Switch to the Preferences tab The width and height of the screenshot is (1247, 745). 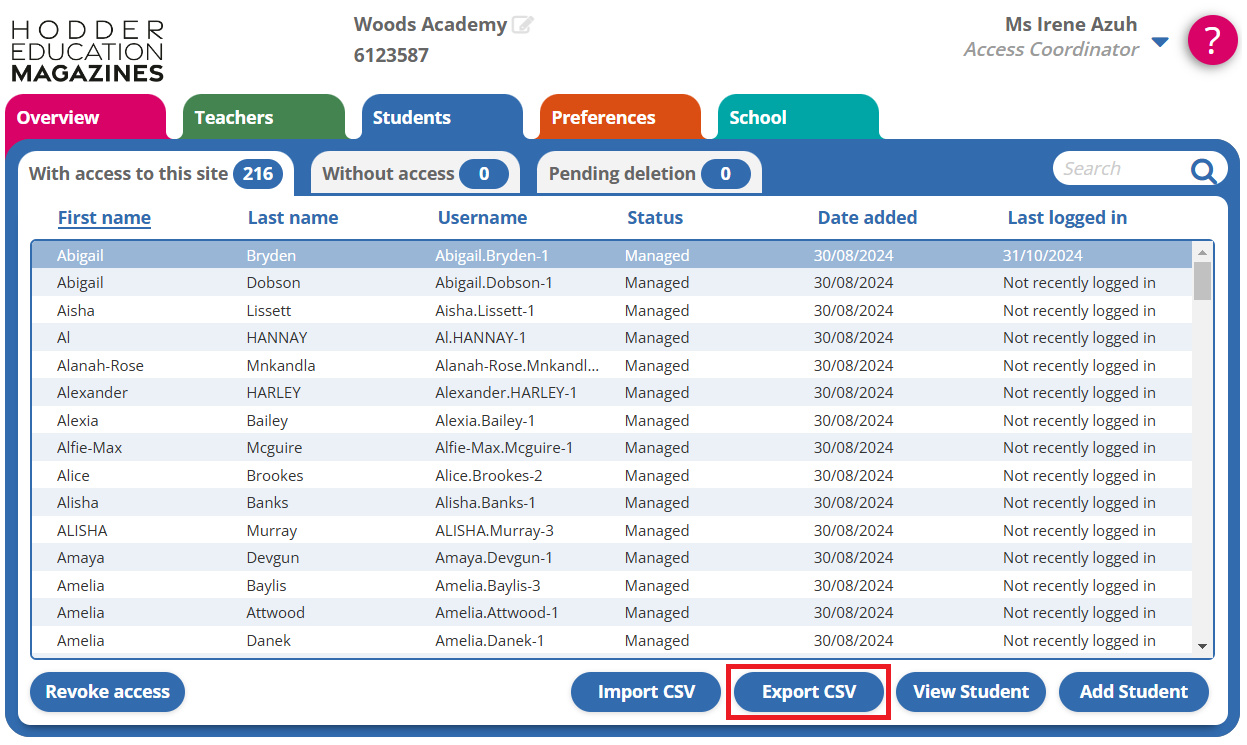pos(603,118)
